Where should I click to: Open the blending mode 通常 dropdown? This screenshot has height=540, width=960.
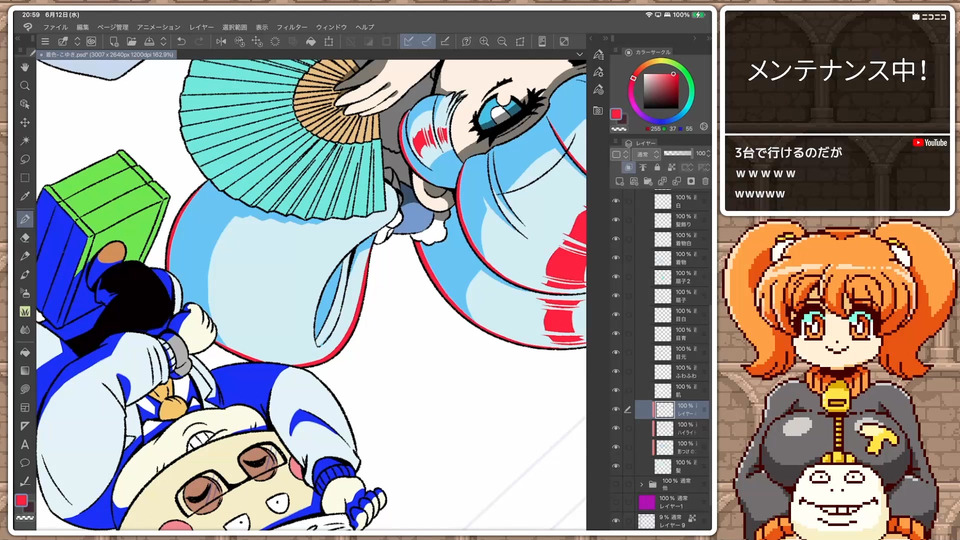click(x=646, y=155)
